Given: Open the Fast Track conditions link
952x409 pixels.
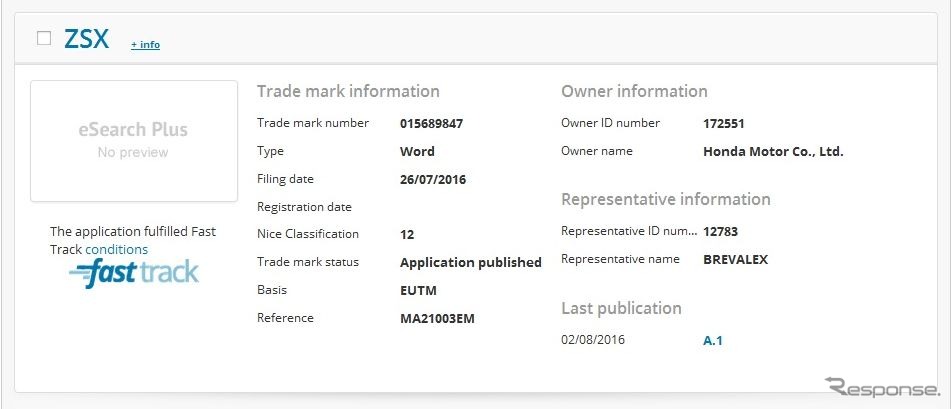Looking at the screenshot, I should (117, 249).
